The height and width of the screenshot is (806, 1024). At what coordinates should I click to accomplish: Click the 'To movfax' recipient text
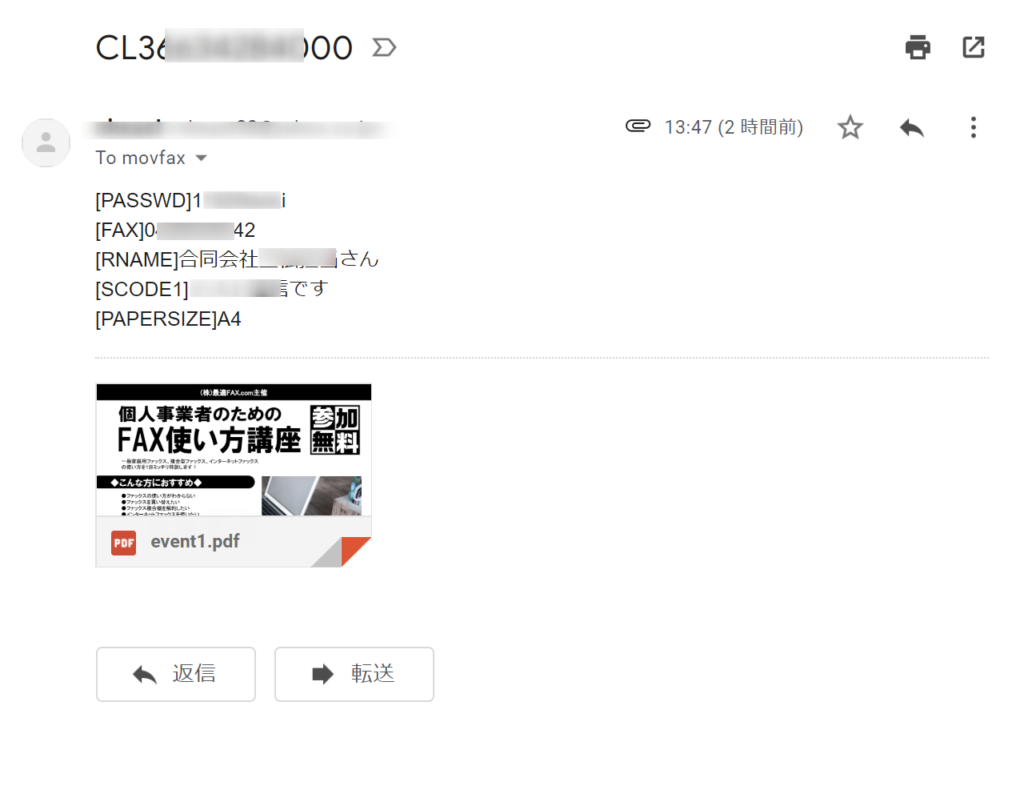click(140, 158)
